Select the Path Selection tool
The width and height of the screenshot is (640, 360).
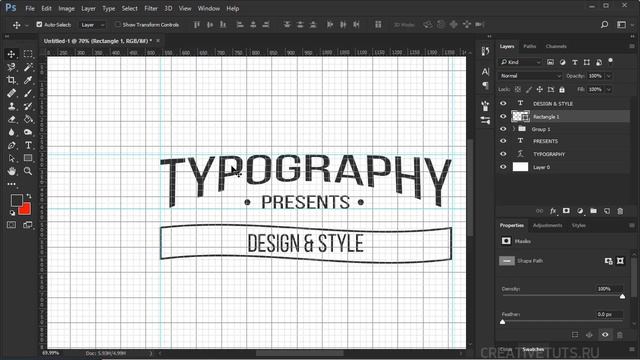click(11, 158)
